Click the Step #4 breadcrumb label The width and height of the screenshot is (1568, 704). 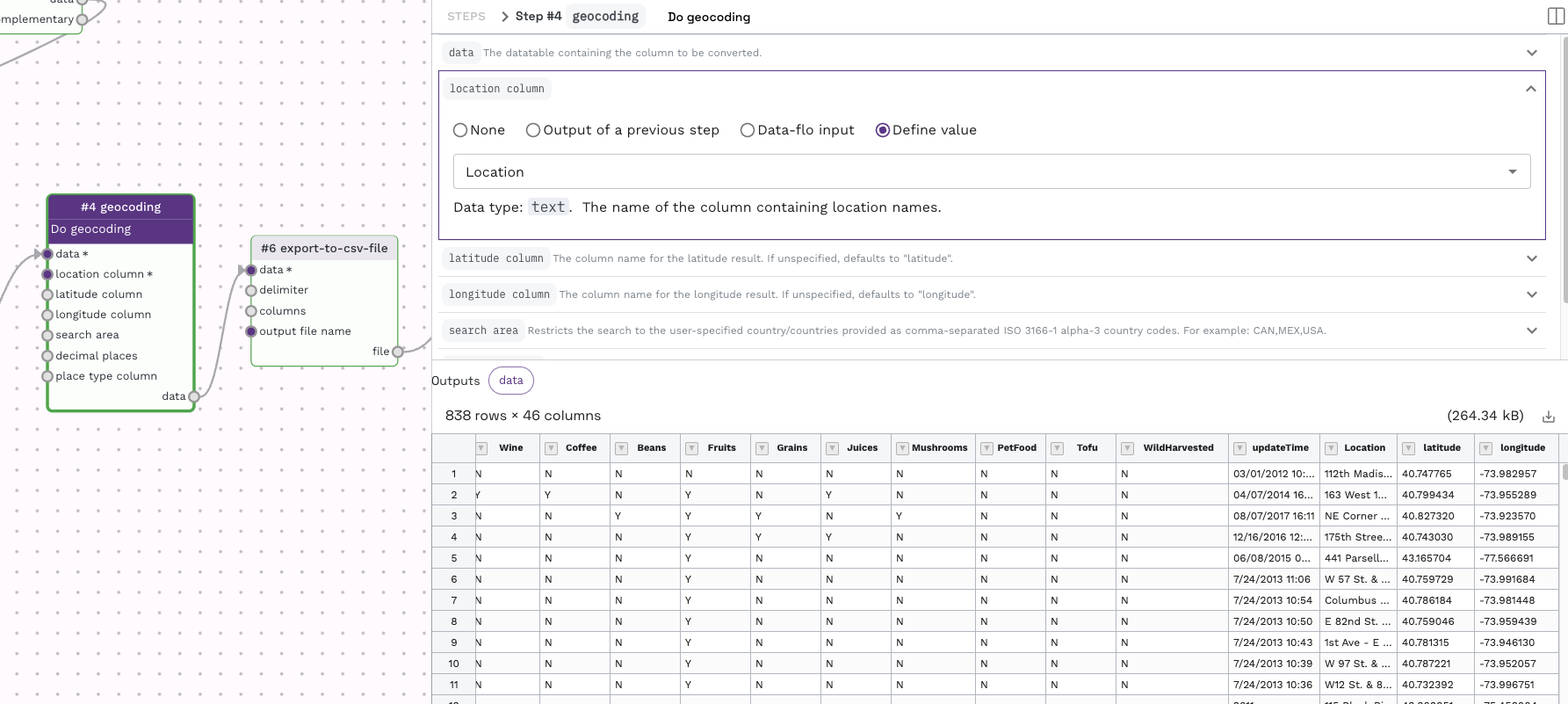tap(538, 16)
